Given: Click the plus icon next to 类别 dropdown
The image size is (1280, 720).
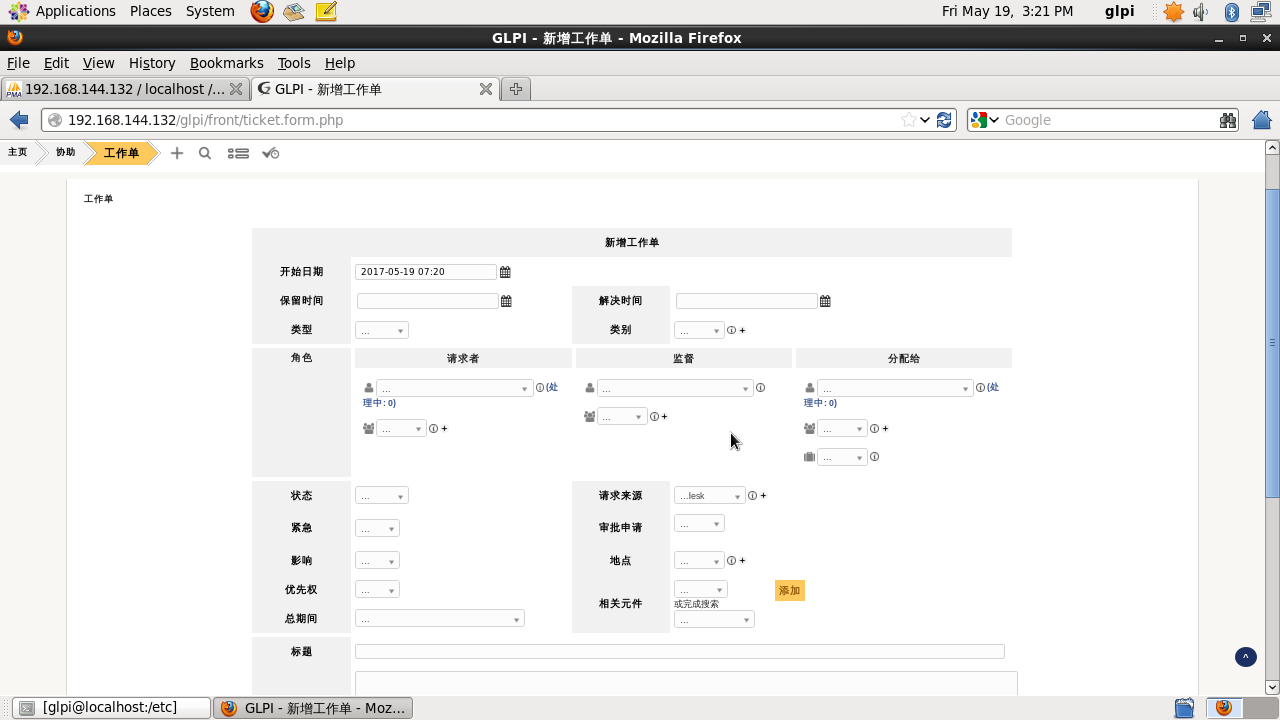Looking at the screenshot, I should [742, 330].
